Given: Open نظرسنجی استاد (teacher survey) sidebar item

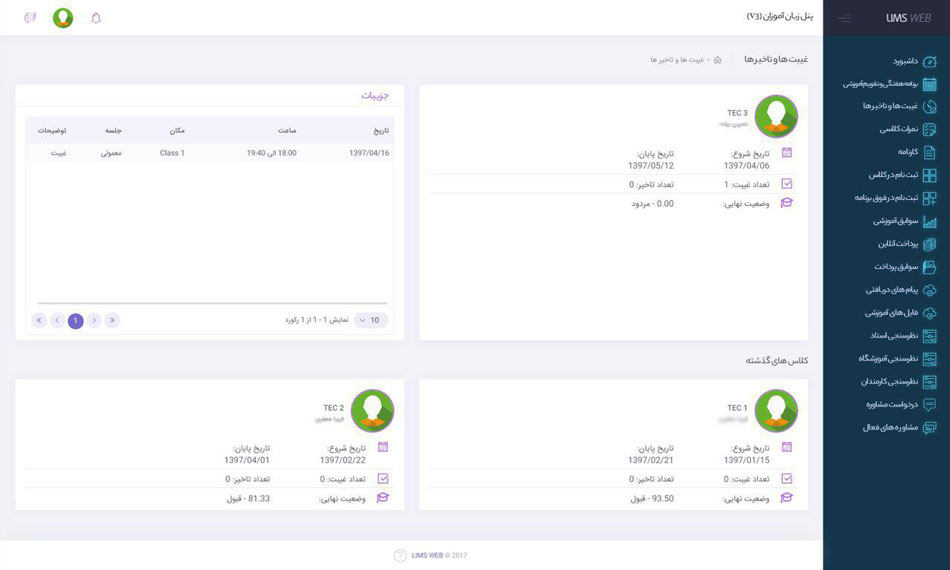Looking at the screenshot, I should [x=903, y=336].
